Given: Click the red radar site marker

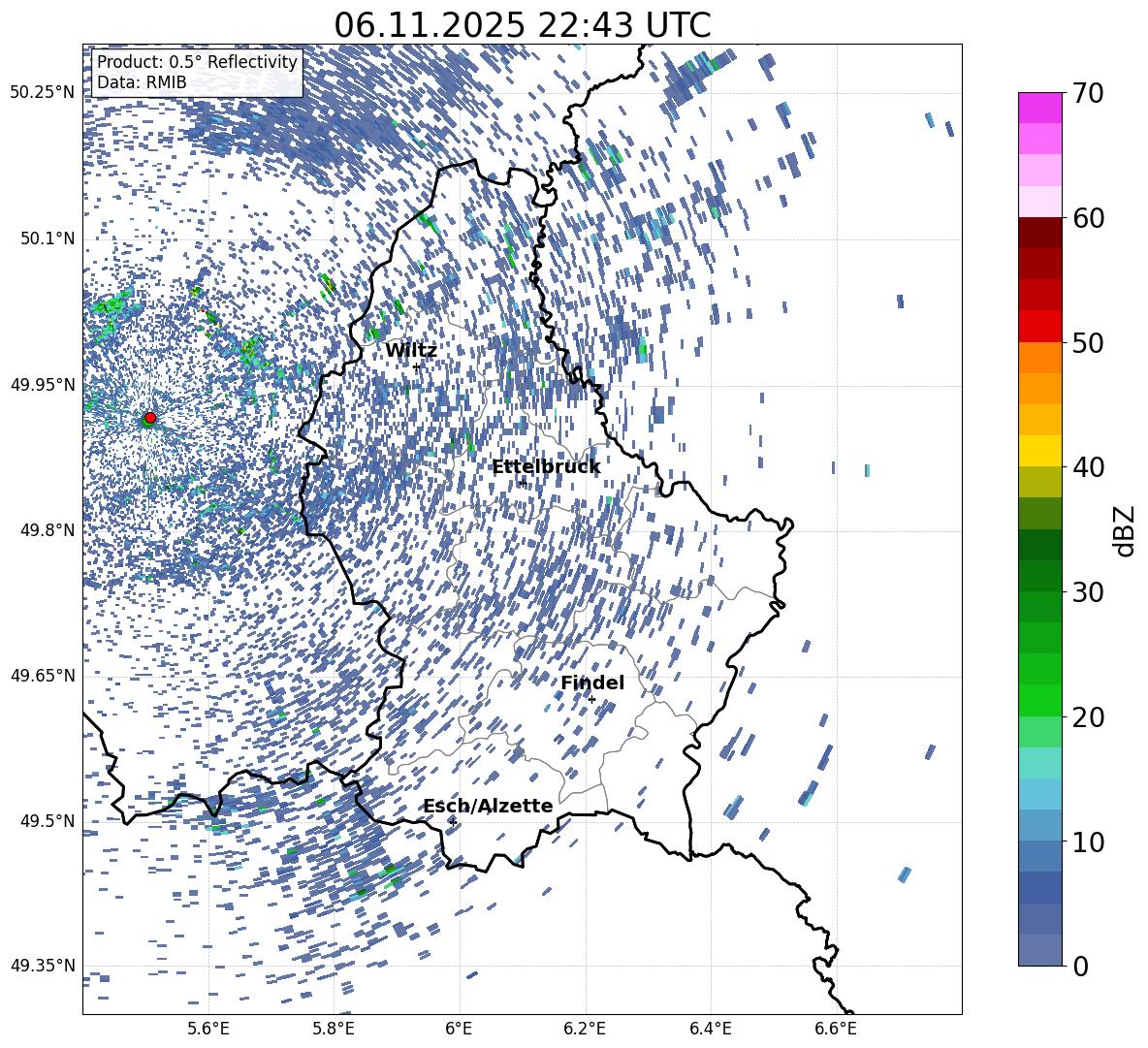Looking at the screenshot, I should (x=150, y=418).
